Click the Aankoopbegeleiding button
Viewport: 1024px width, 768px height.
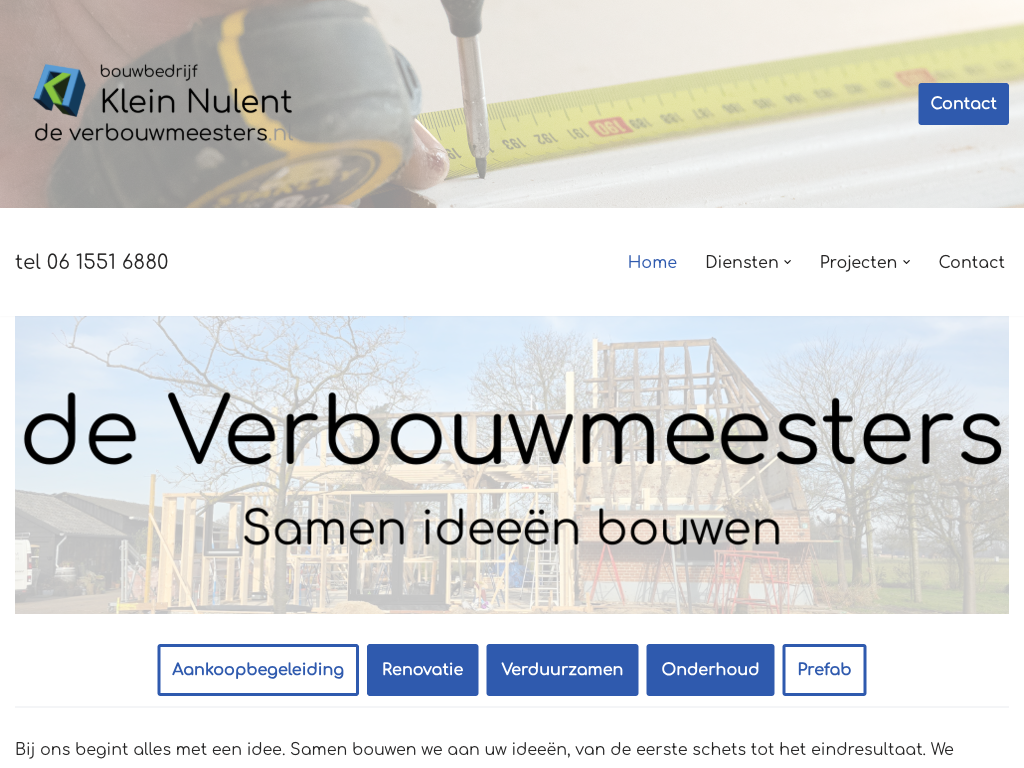click(x=258, y=669)
